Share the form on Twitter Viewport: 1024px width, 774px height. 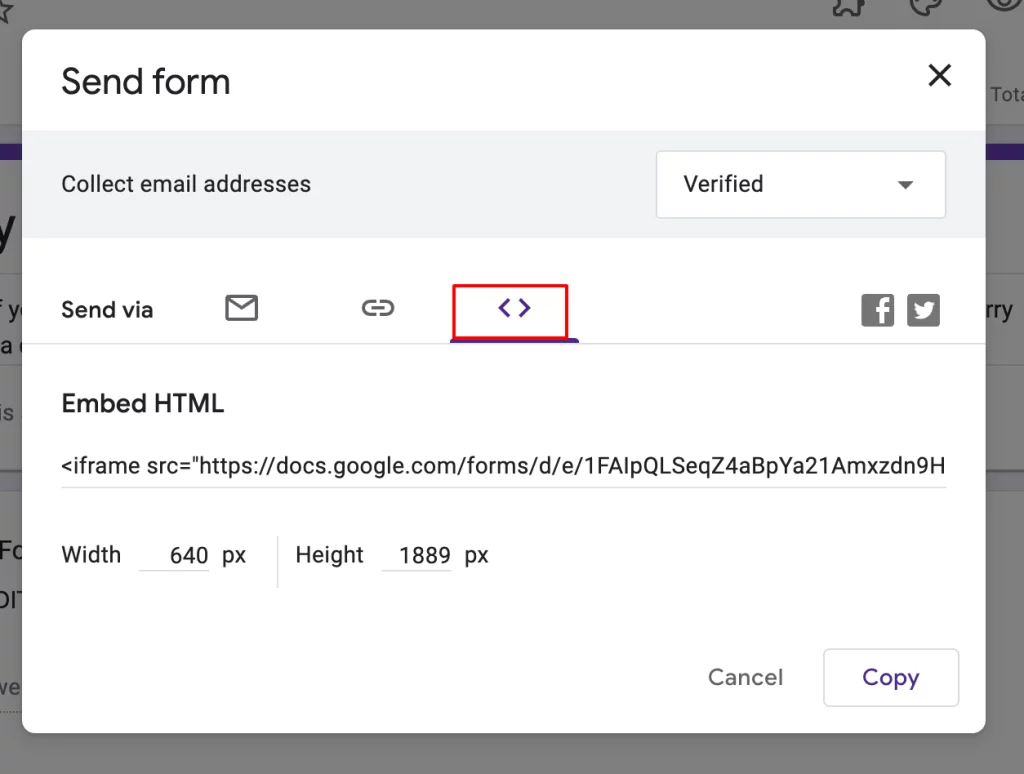coord(923,310)
